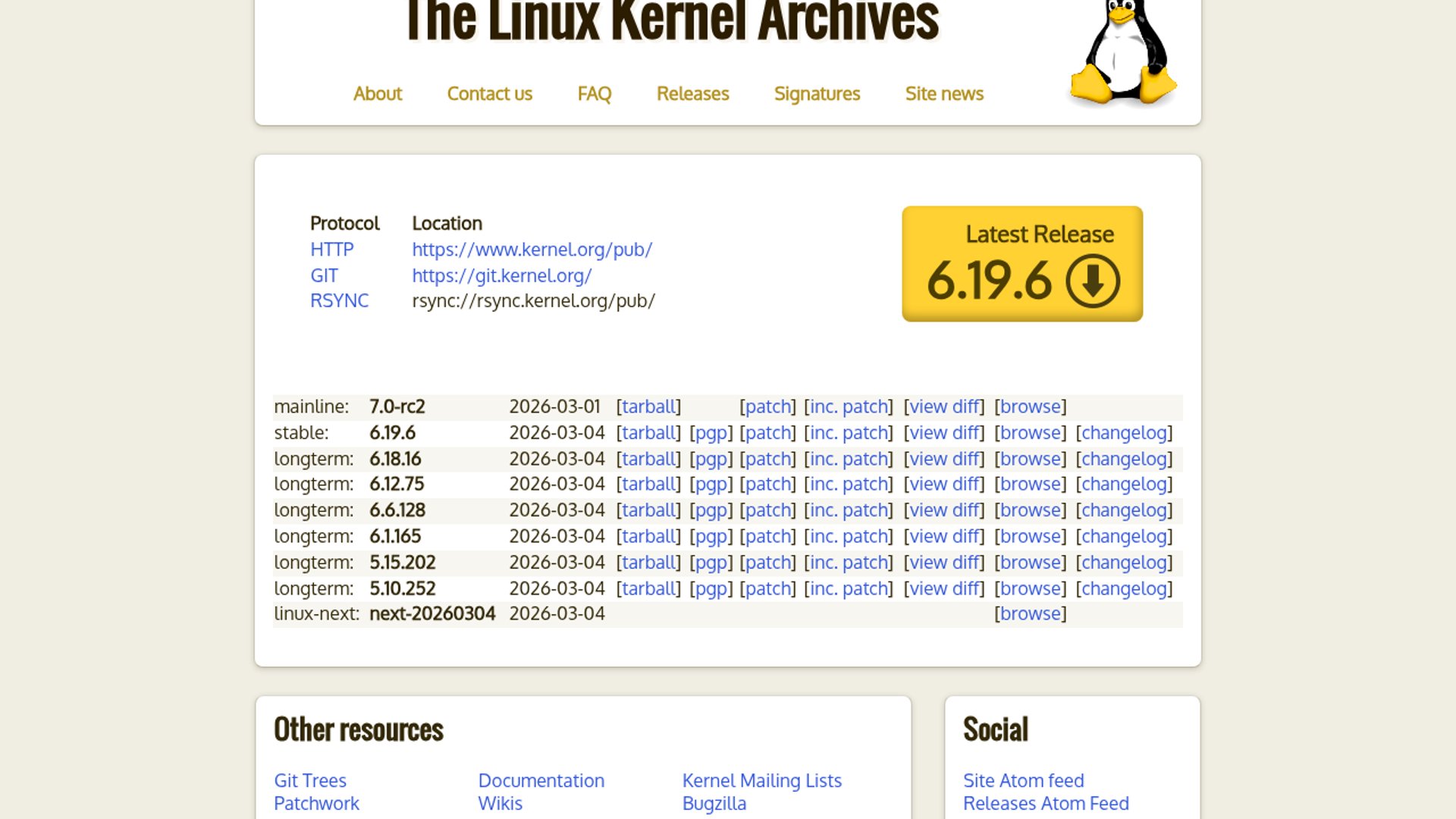Follow the https://git.kernel.org/ link
The height and width of the screenshot is (819, 1456).
tap(501, 275)
